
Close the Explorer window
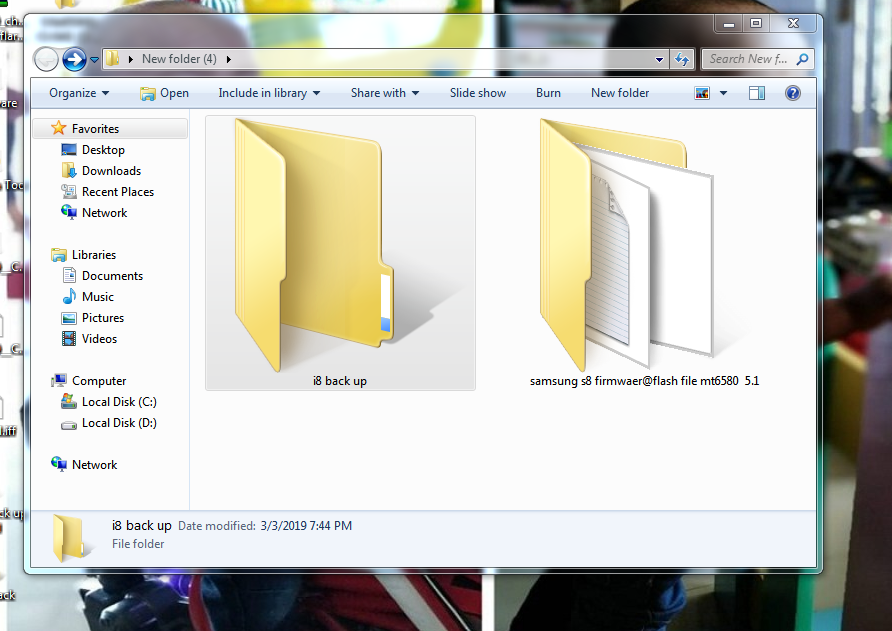point(793,24)
